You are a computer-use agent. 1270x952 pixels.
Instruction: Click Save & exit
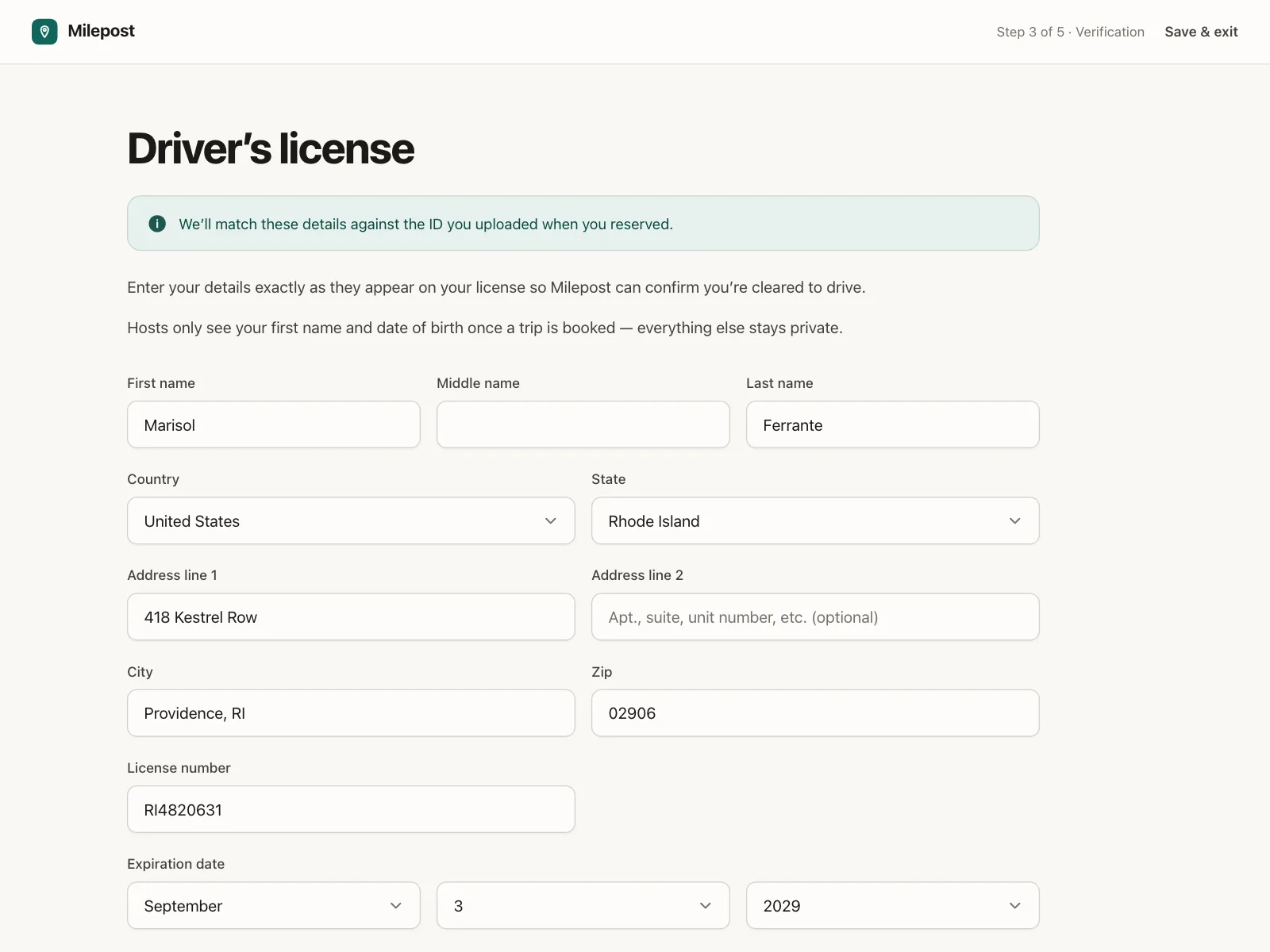pos(1201,32)
